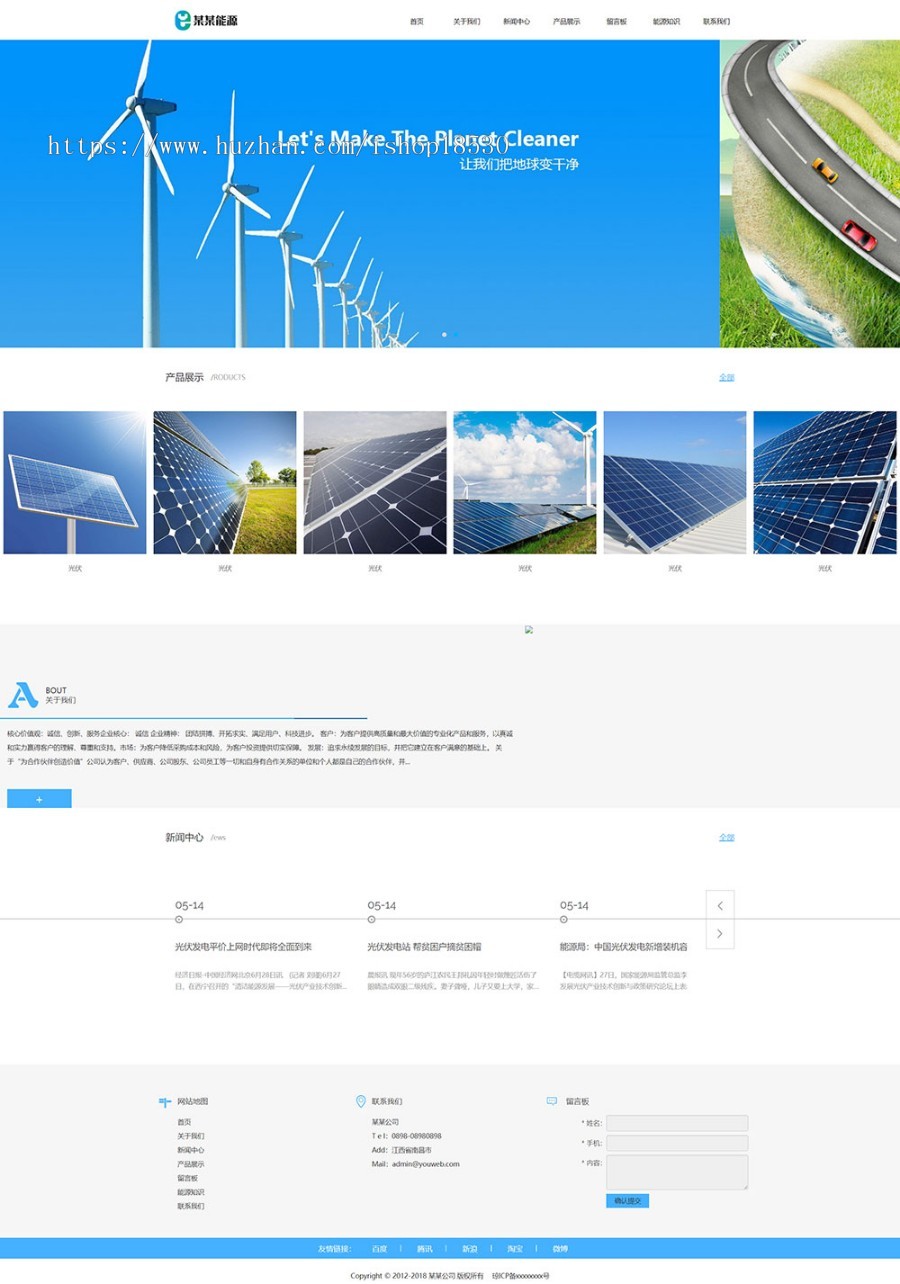Open second product thumbnail with grass and tree

pos(225,482)
